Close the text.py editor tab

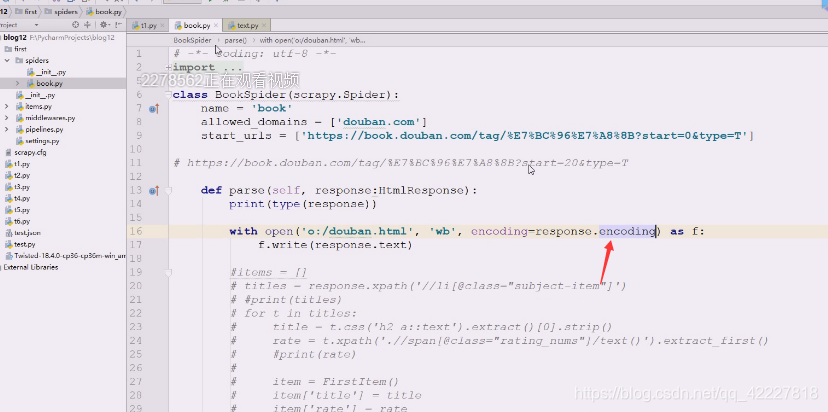click(x=264, y=25)
